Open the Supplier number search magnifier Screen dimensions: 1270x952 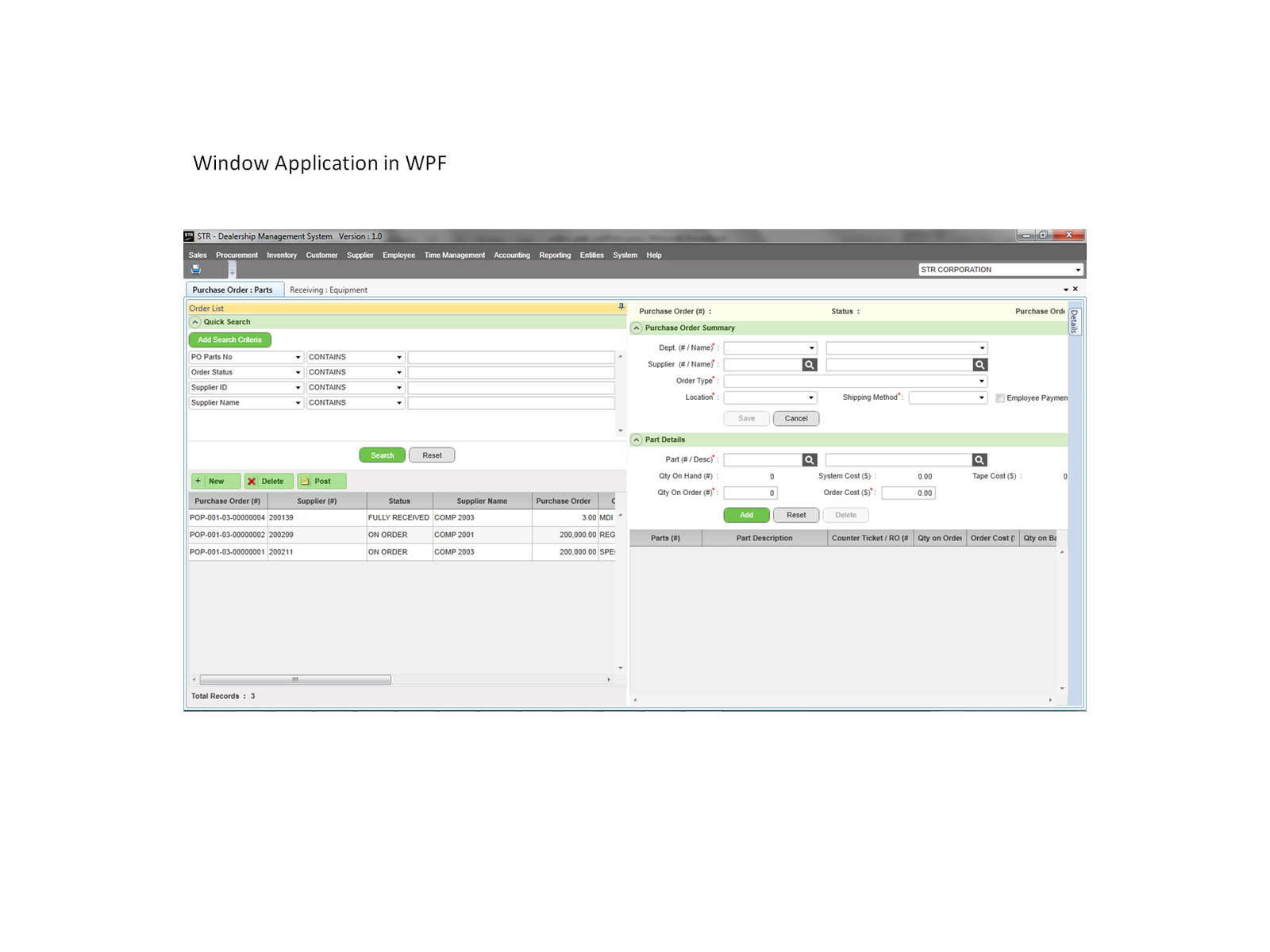coord(809,364)
